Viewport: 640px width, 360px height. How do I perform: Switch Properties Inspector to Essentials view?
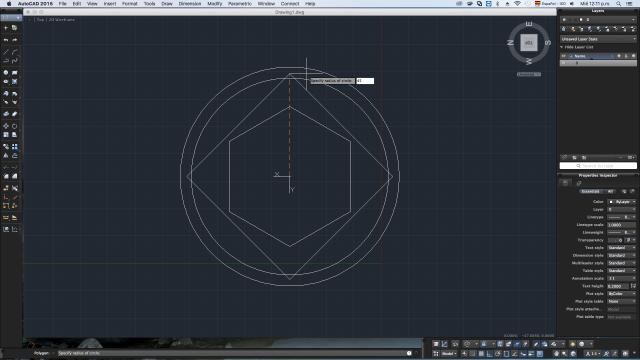590,191
